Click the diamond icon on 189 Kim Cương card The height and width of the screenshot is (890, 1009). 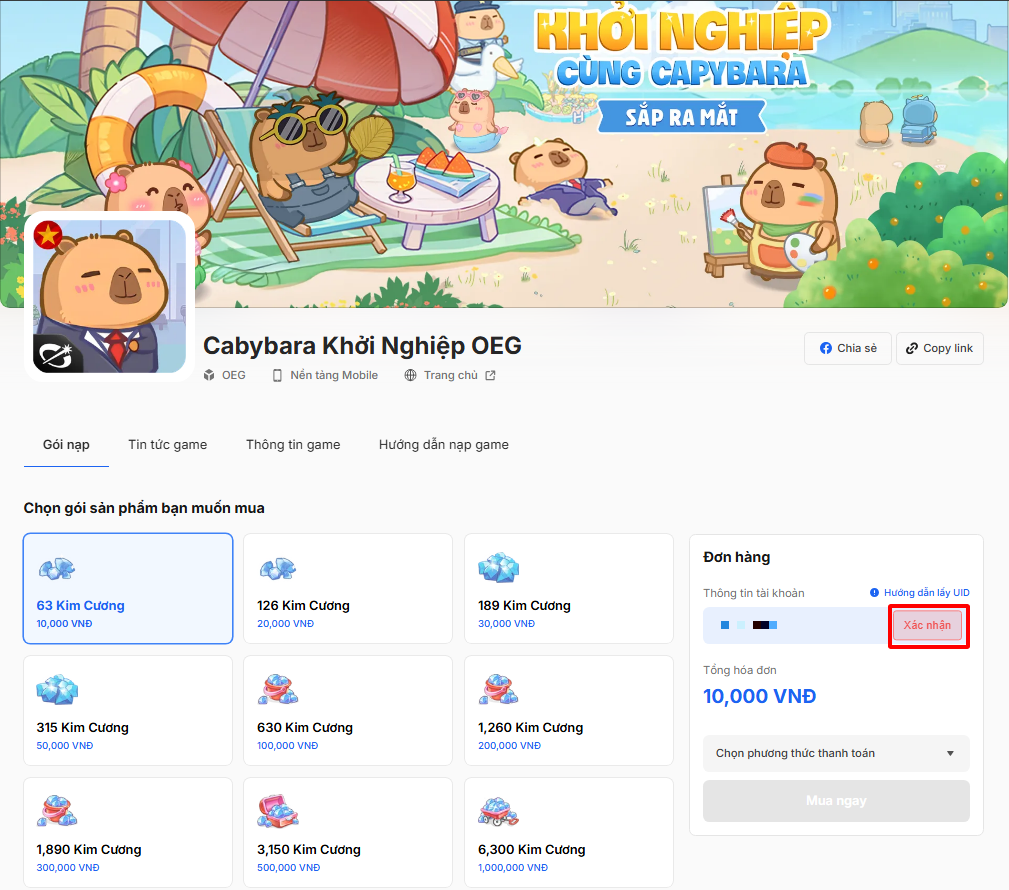coord(498,567)
